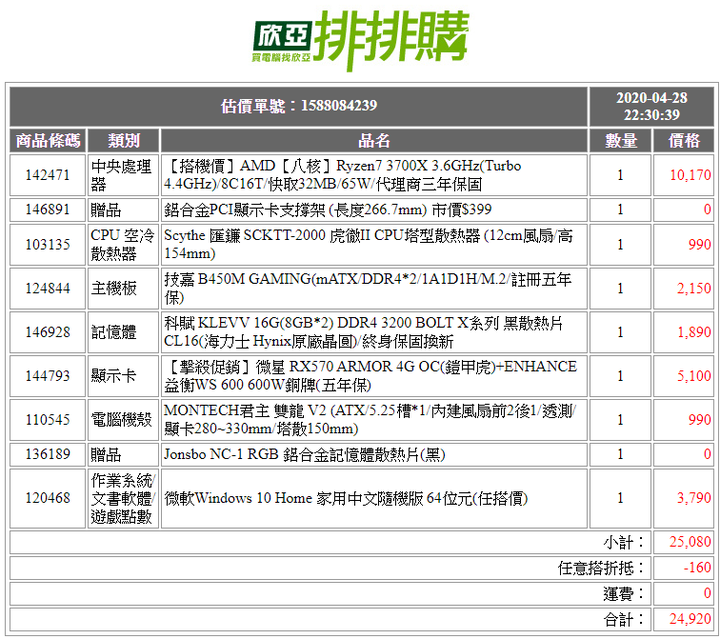Click the 欣亞排排購 logo
Viewport: 720px width, 639px height.
tap(360, 40)
